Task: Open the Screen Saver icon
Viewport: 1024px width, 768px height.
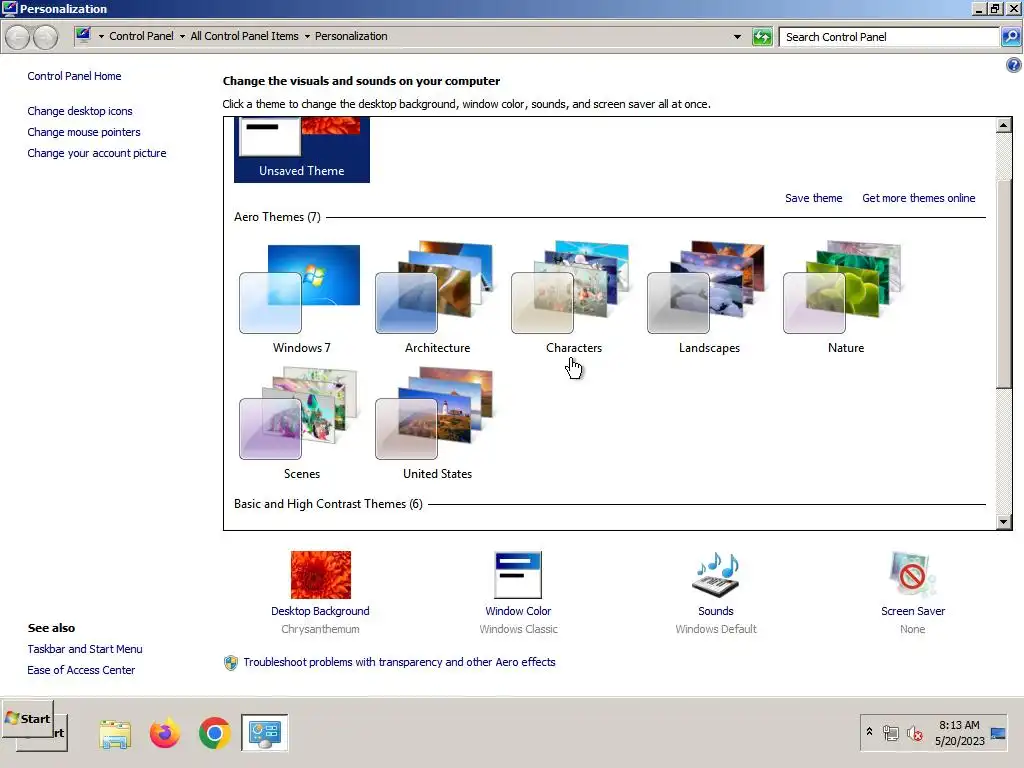Action: point(912,575)
